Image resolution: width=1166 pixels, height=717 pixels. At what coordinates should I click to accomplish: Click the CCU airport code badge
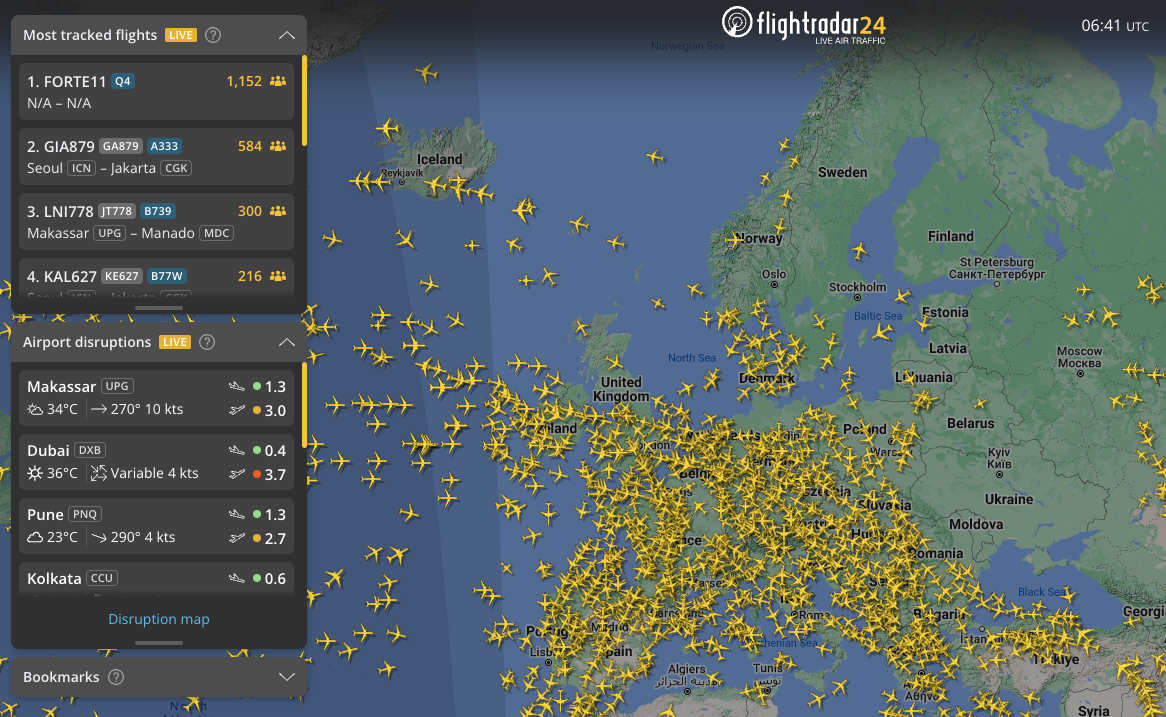point(102,578)
